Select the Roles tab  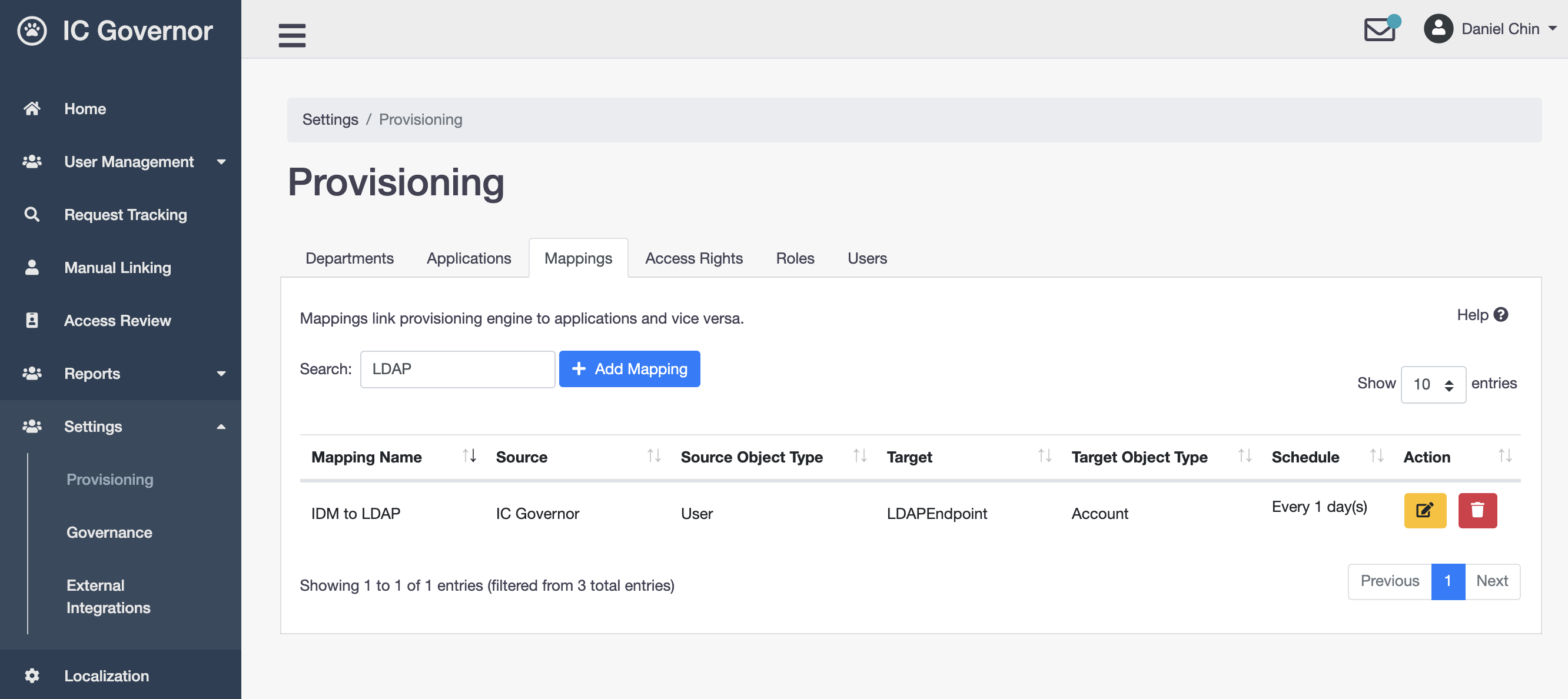coord(796,258)
